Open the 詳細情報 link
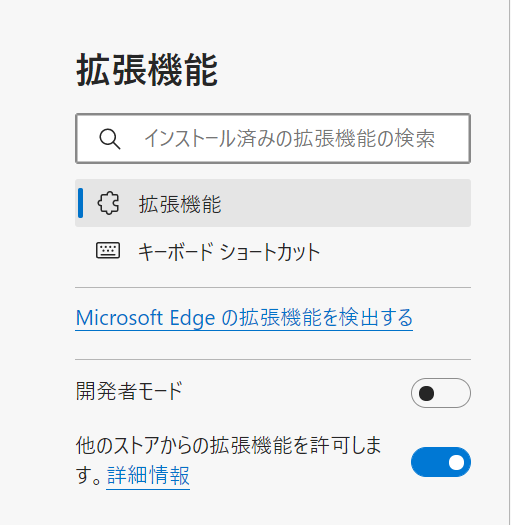Image resolution: width=511 pixels, height=525 pixels. point(148,475)
